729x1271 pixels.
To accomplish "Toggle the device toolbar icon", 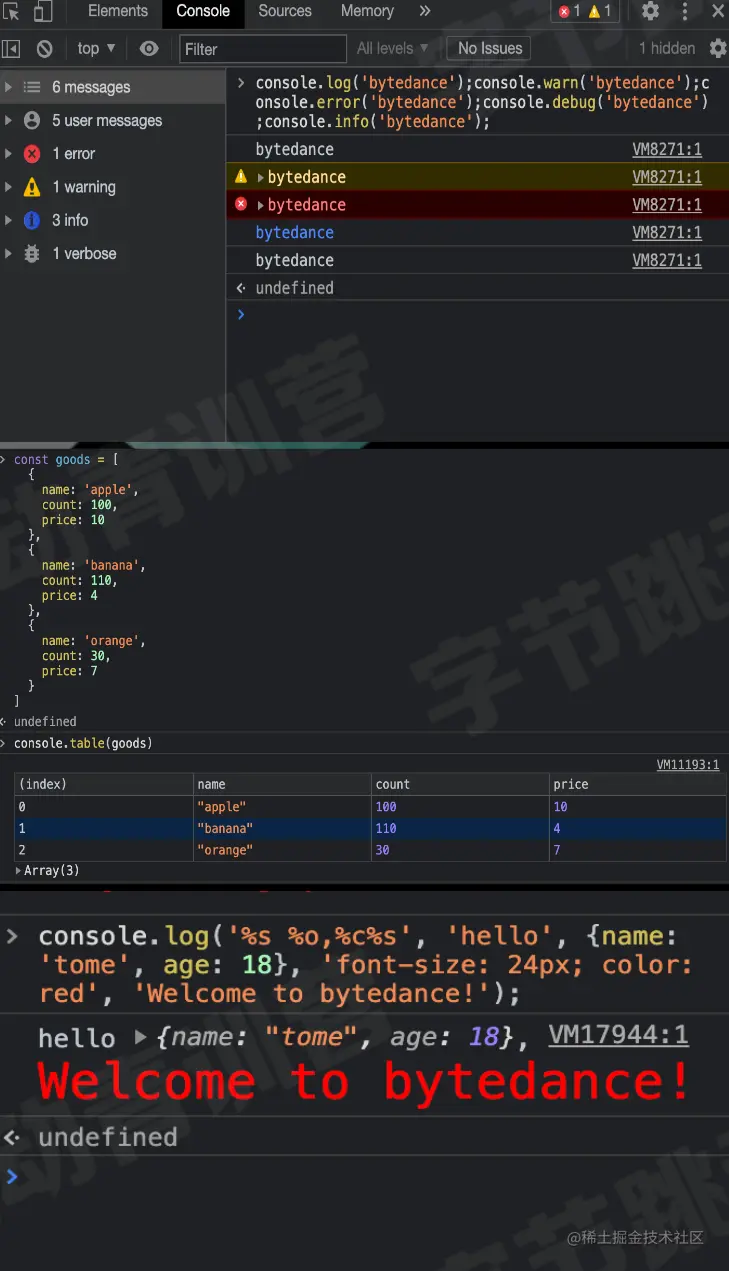I will click(43, 12).
